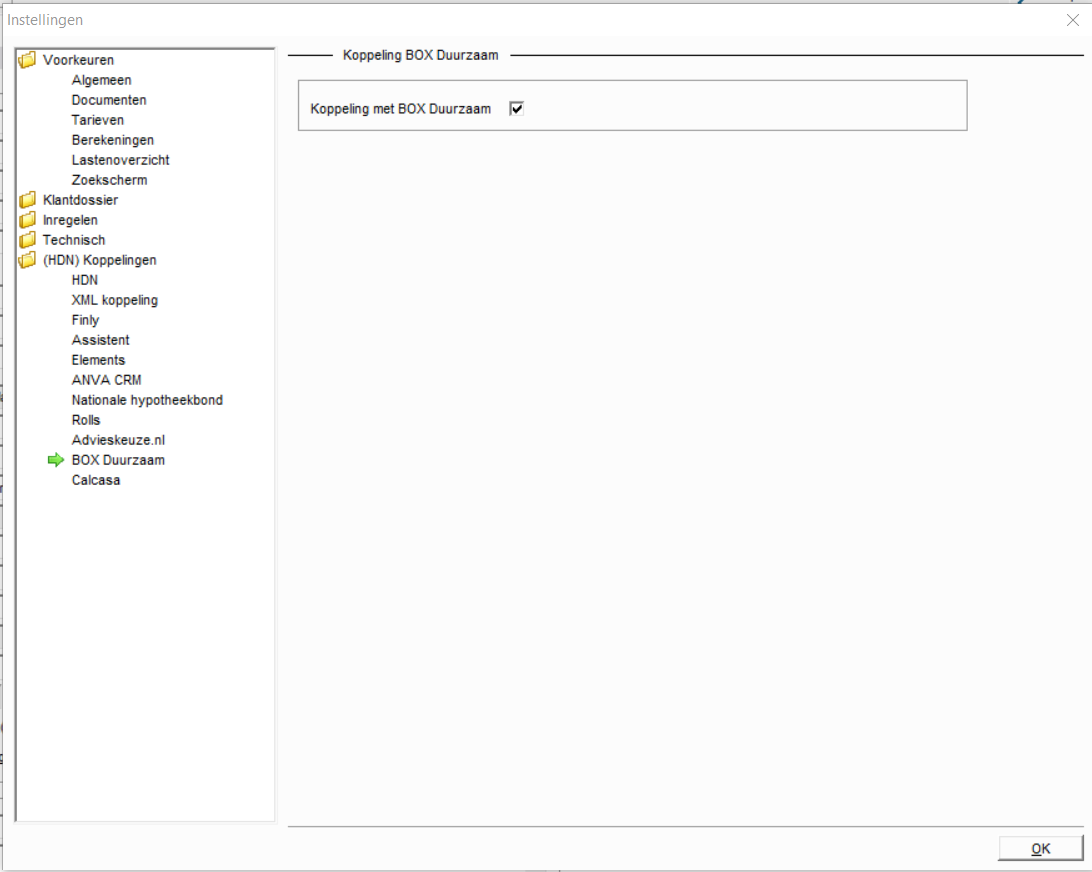The height and width of the screenshot is (872, 1092).
Task: Open the Elements koppeling settings
Action: [x=98, y=360]
